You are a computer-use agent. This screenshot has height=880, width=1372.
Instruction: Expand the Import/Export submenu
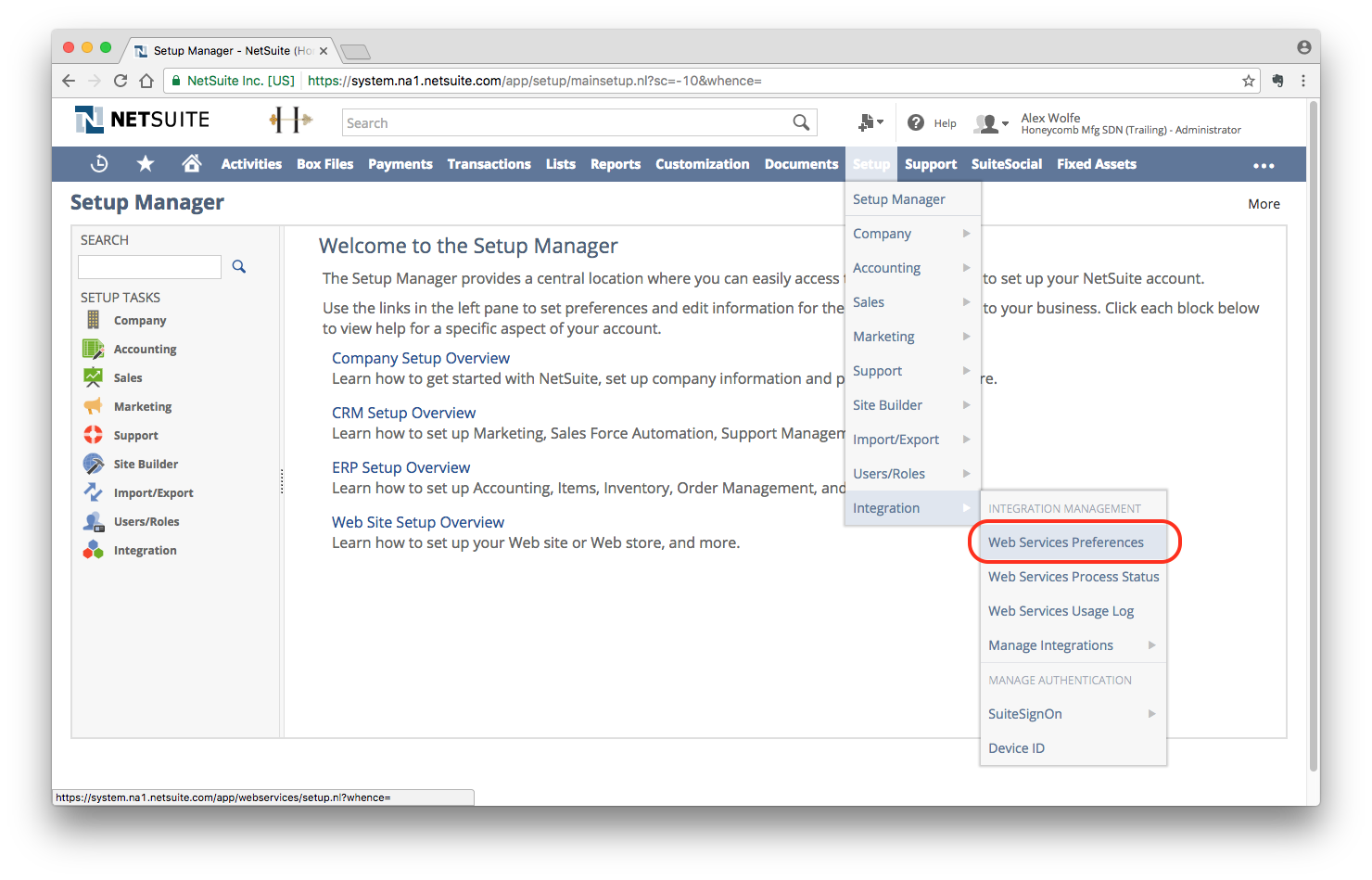pos(912,440)
